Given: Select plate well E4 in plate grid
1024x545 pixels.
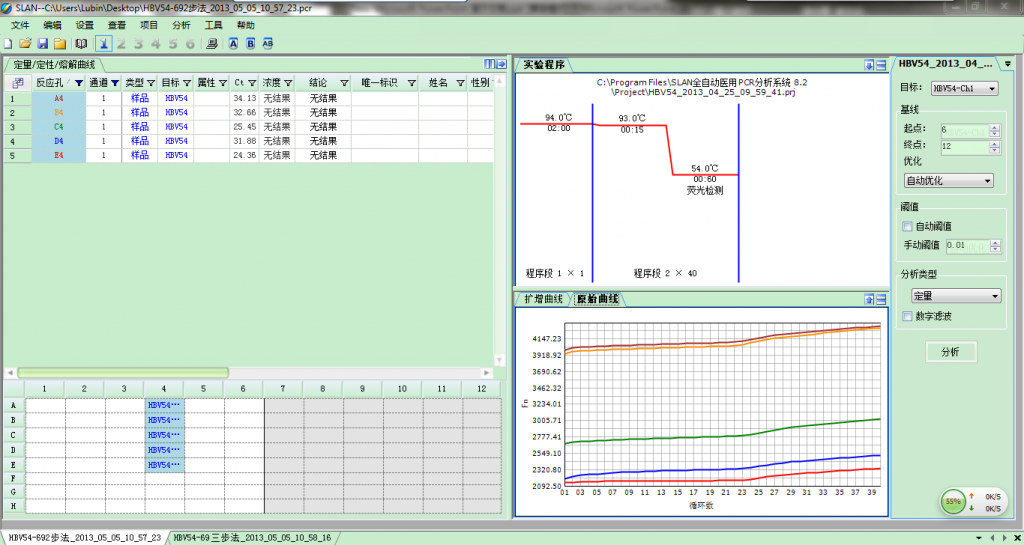Looking at the screenshot, I should point(165,465).
